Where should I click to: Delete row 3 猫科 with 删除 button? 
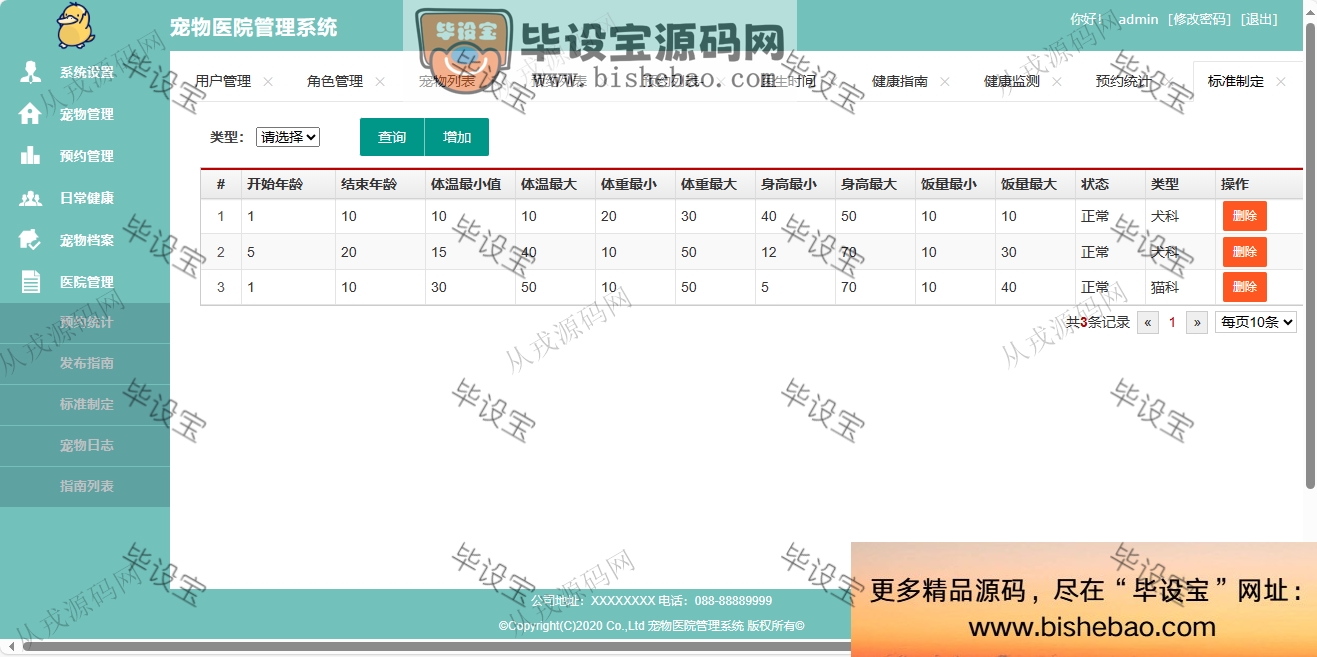pyautogui.click(x=1245, y=287)
